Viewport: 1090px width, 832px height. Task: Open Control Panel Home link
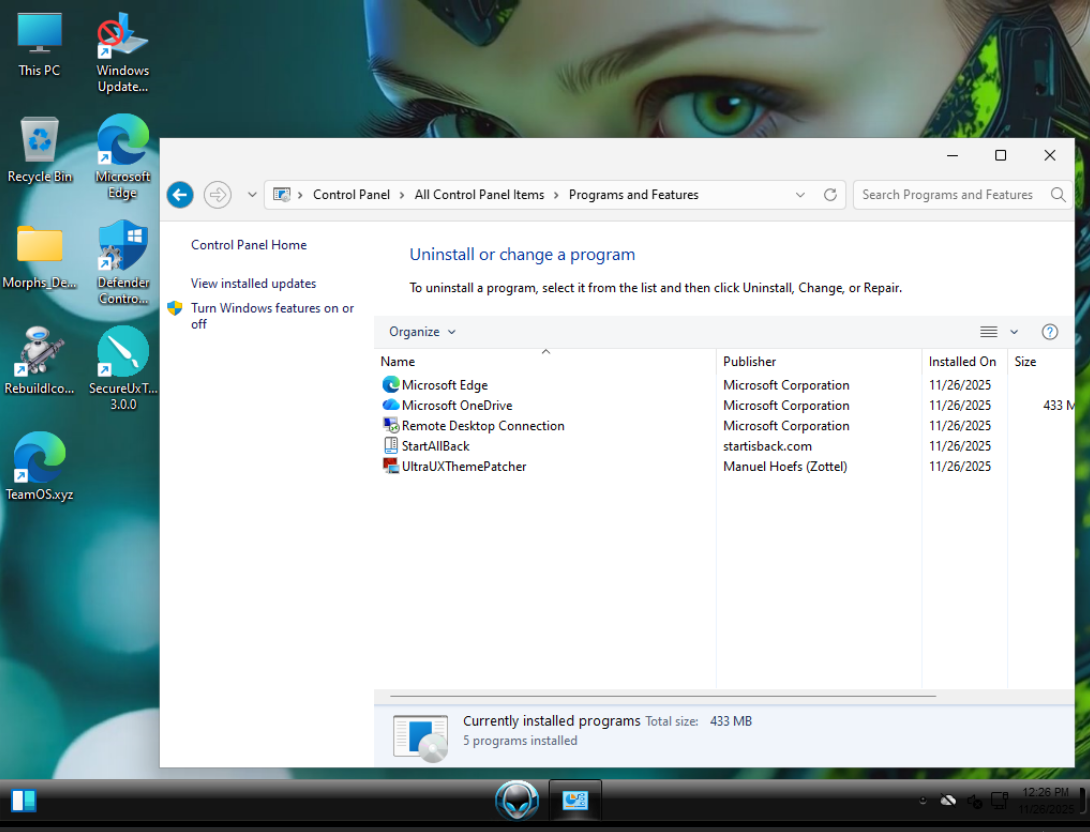tap(248, 245)
